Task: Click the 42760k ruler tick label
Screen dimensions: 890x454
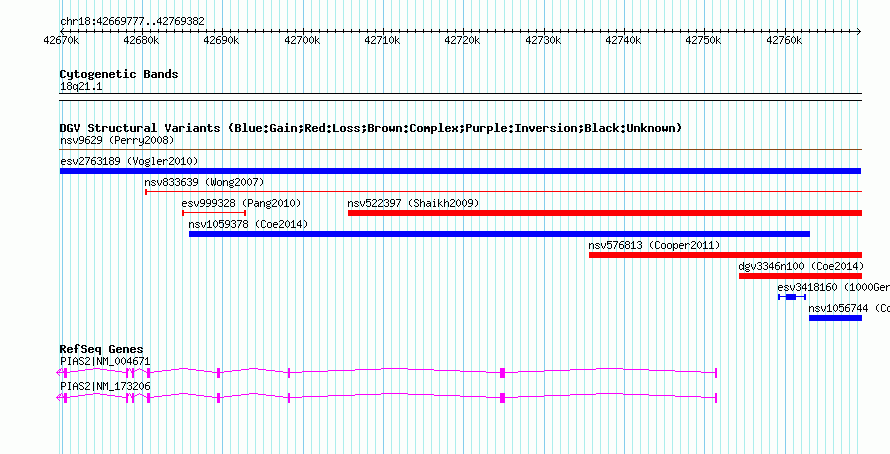Action: 784,40
